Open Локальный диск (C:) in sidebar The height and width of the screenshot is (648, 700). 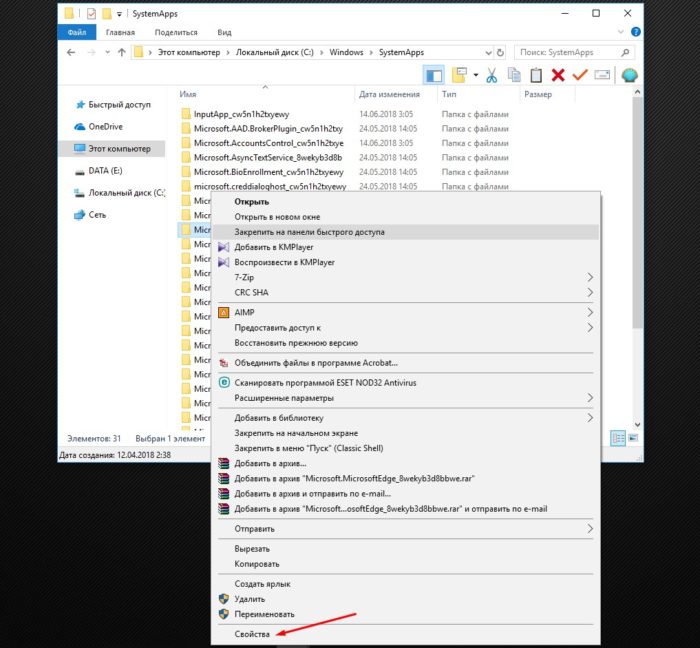pos(120,193)
